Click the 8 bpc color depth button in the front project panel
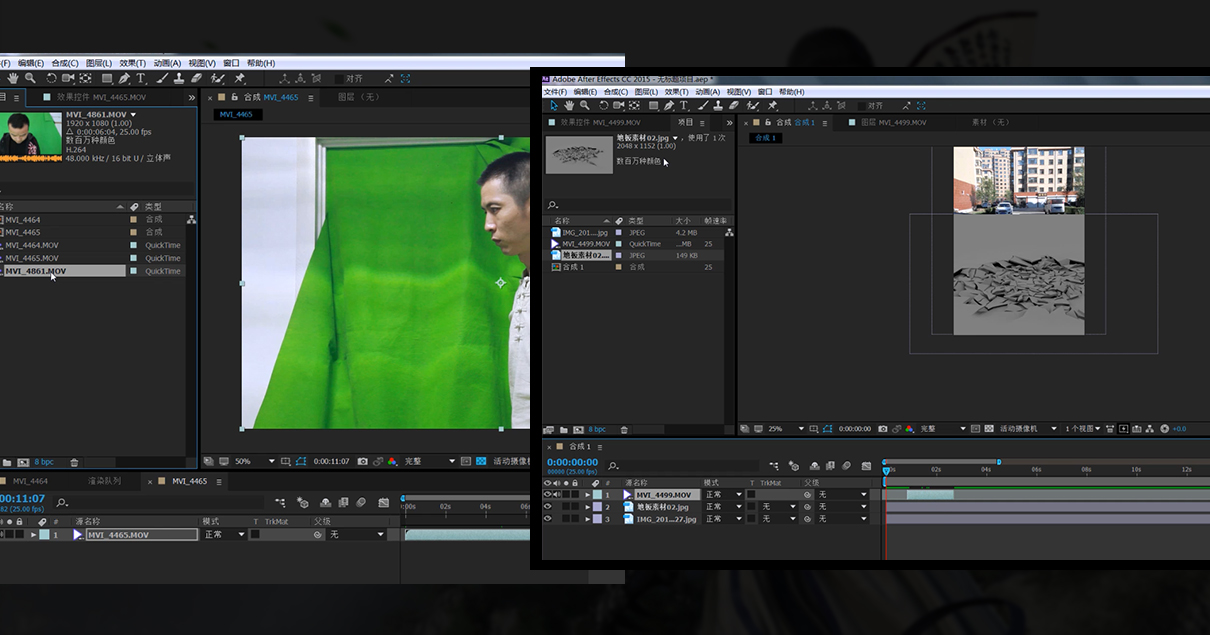This screenshot has height=635, width=1210. pyautogui.click(x=597, y=429)
